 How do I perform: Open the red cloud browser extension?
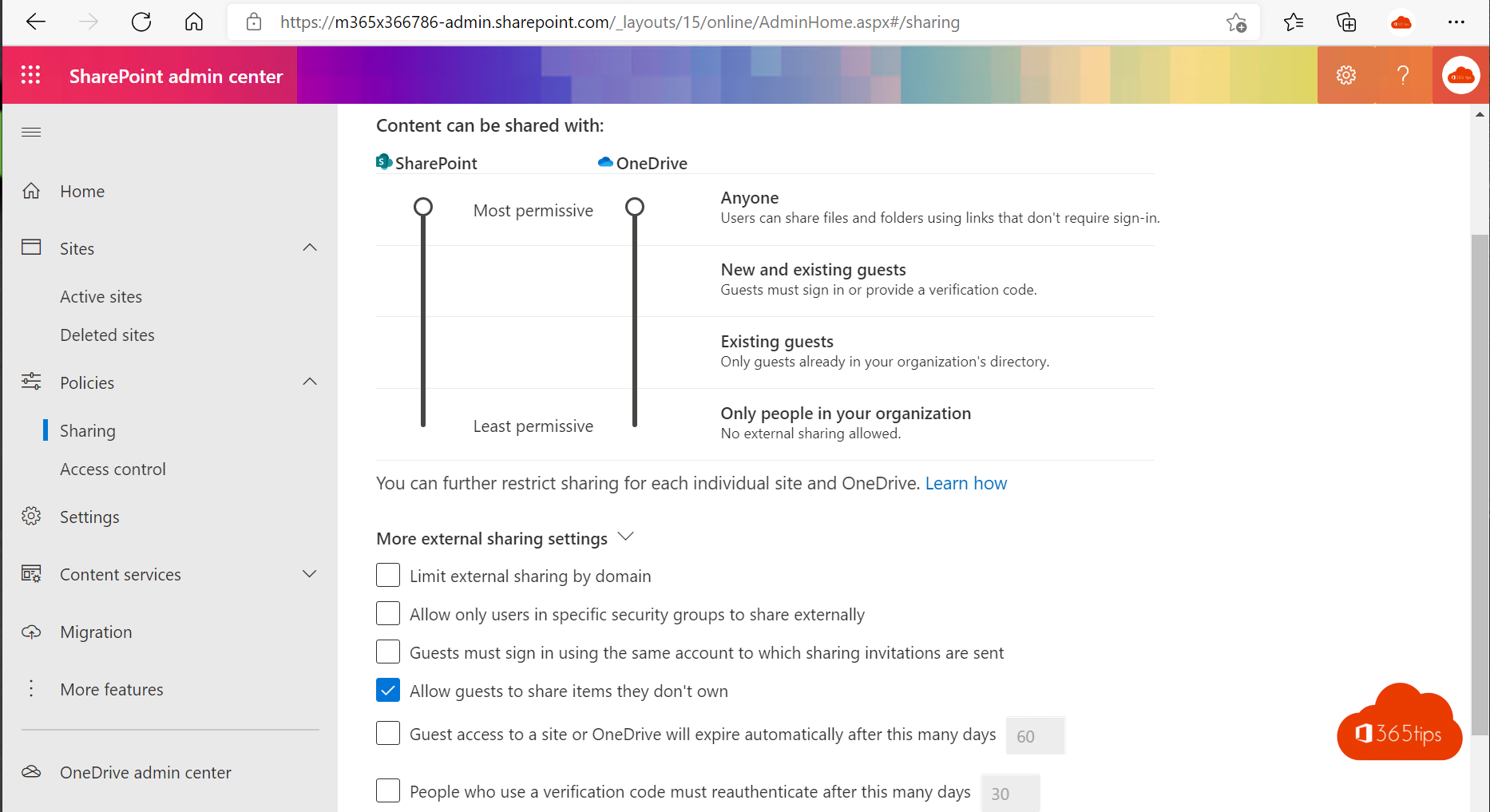click(x=1401, y=22)
